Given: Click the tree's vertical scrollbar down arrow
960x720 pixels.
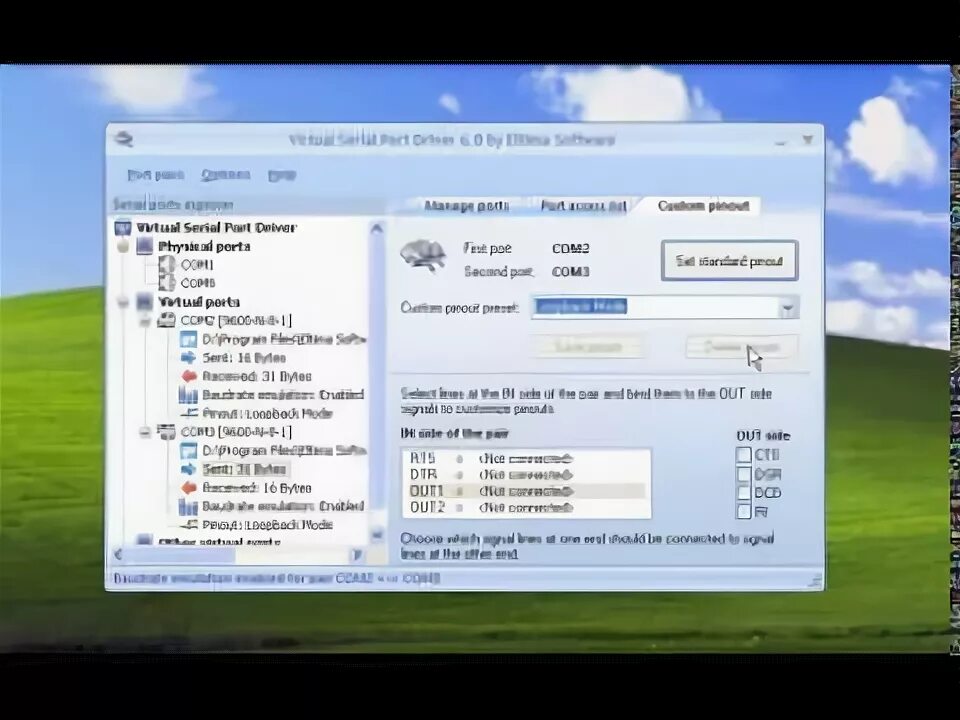Looking at the screenshot, I should [x=377, y=534].
